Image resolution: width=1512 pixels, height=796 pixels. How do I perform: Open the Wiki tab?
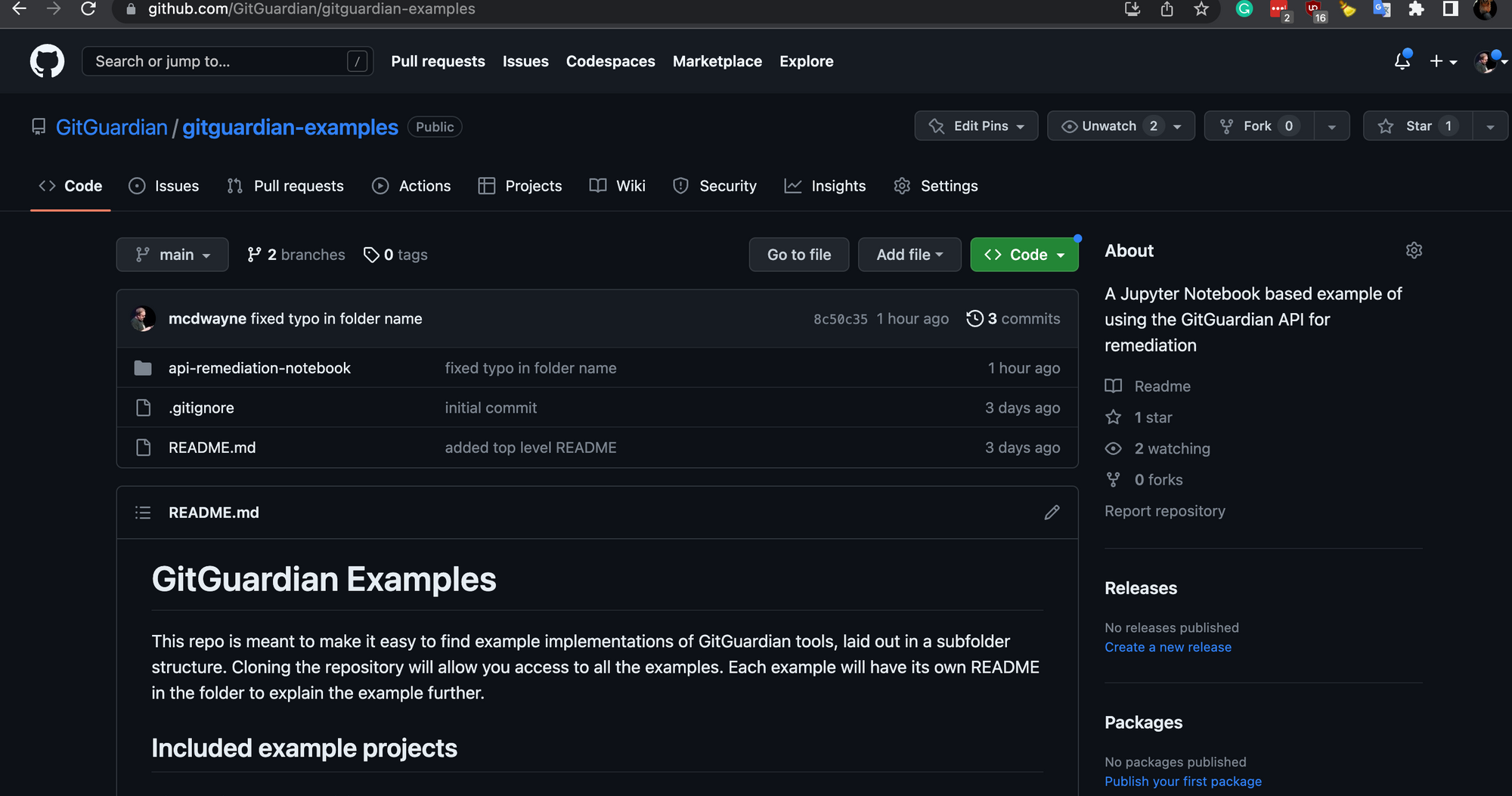click(618, 186)
